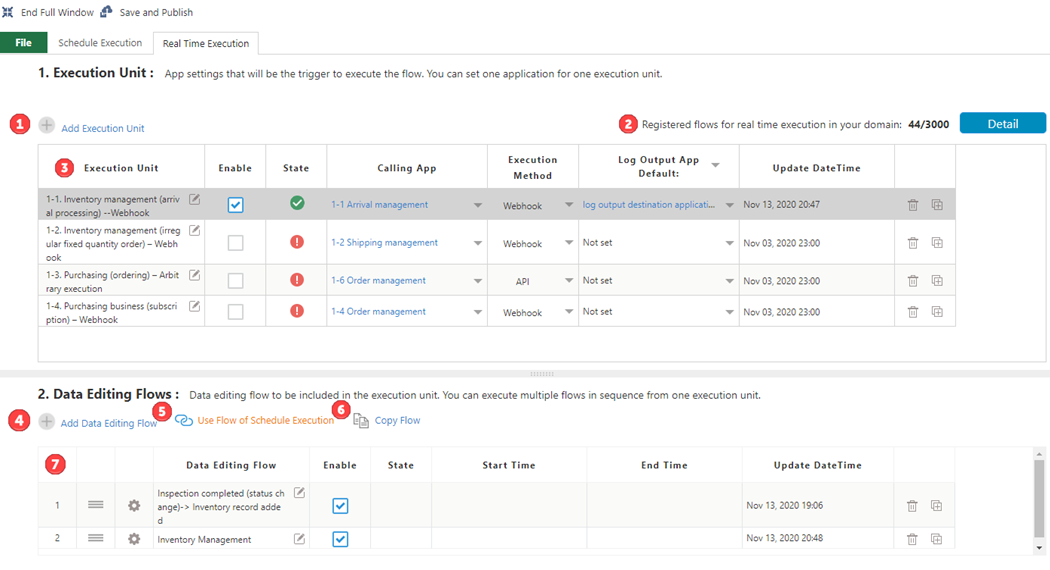Click red error state of 1-2 Shipping unit
Screen dimensions: 1050x570
click(x=297, y=242)
